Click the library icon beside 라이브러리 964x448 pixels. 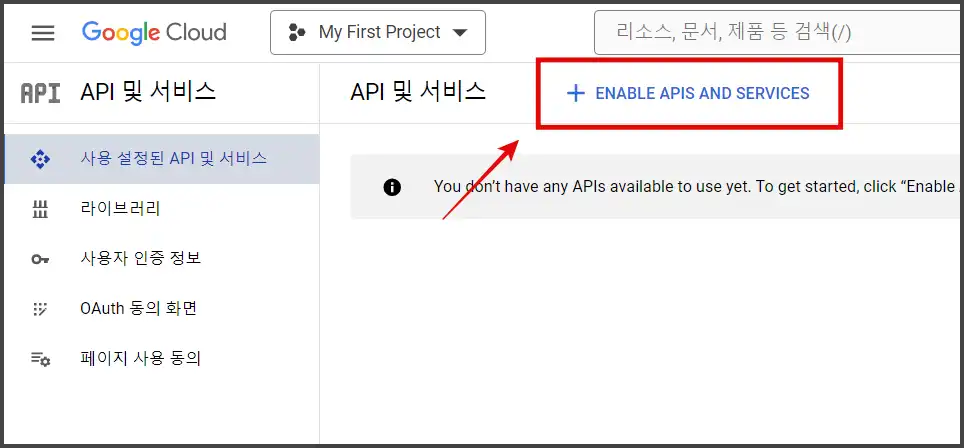click(x=40, y=210)
